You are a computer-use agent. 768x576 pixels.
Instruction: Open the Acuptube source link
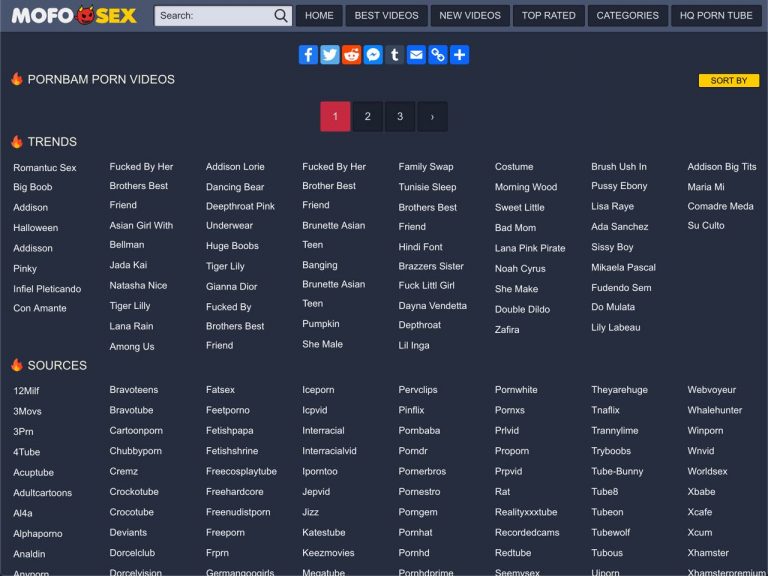pos(33,473)
